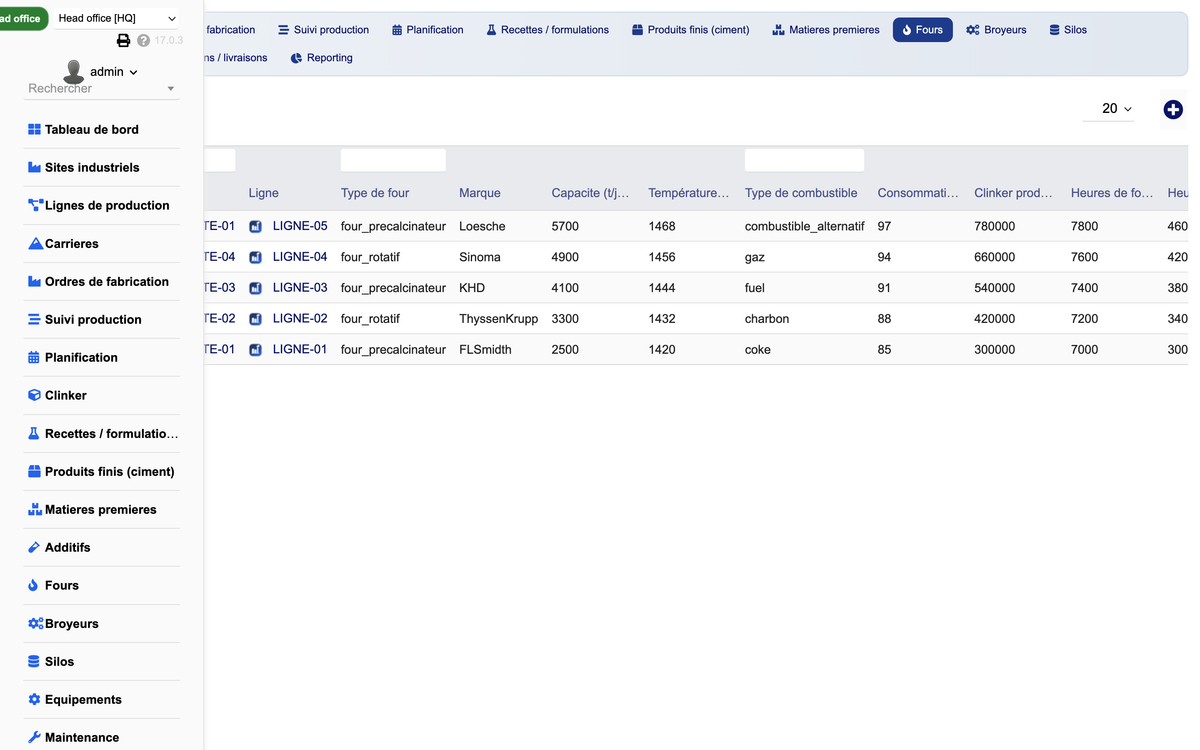
Task: Open the Reporting top tab
Action: [x=321, y=58]
